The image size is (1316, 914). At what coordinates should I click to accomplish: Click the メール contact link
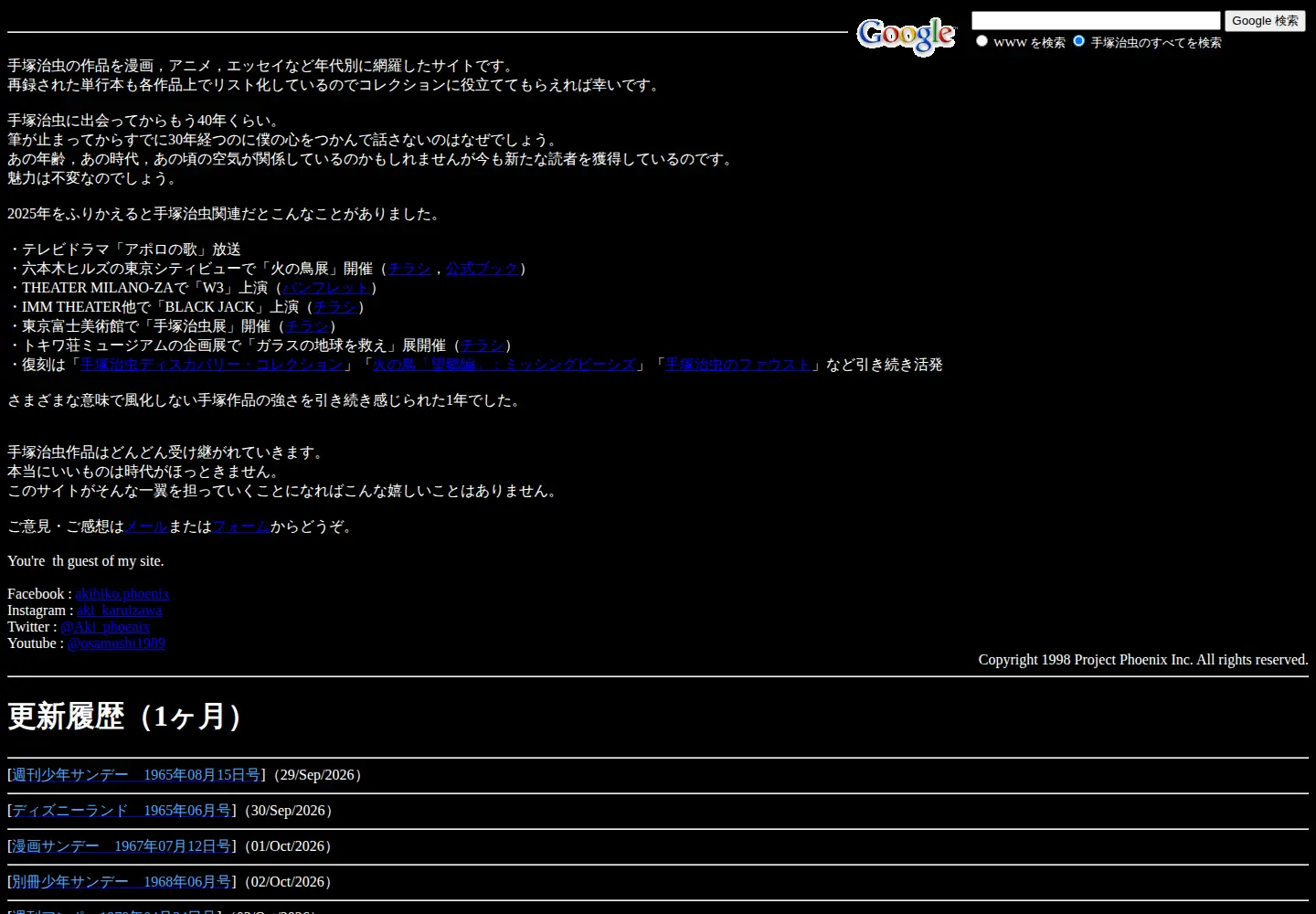click(x=146, y=526)
